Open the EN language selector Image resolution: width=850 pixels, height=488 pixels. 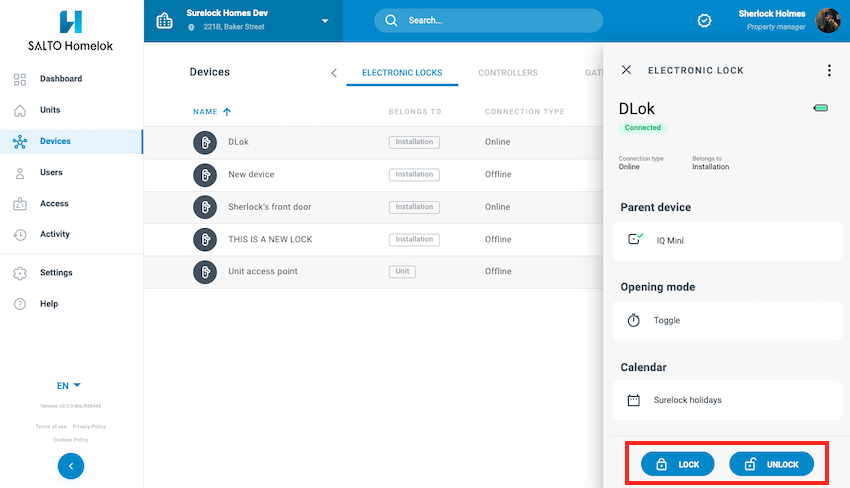69,385
